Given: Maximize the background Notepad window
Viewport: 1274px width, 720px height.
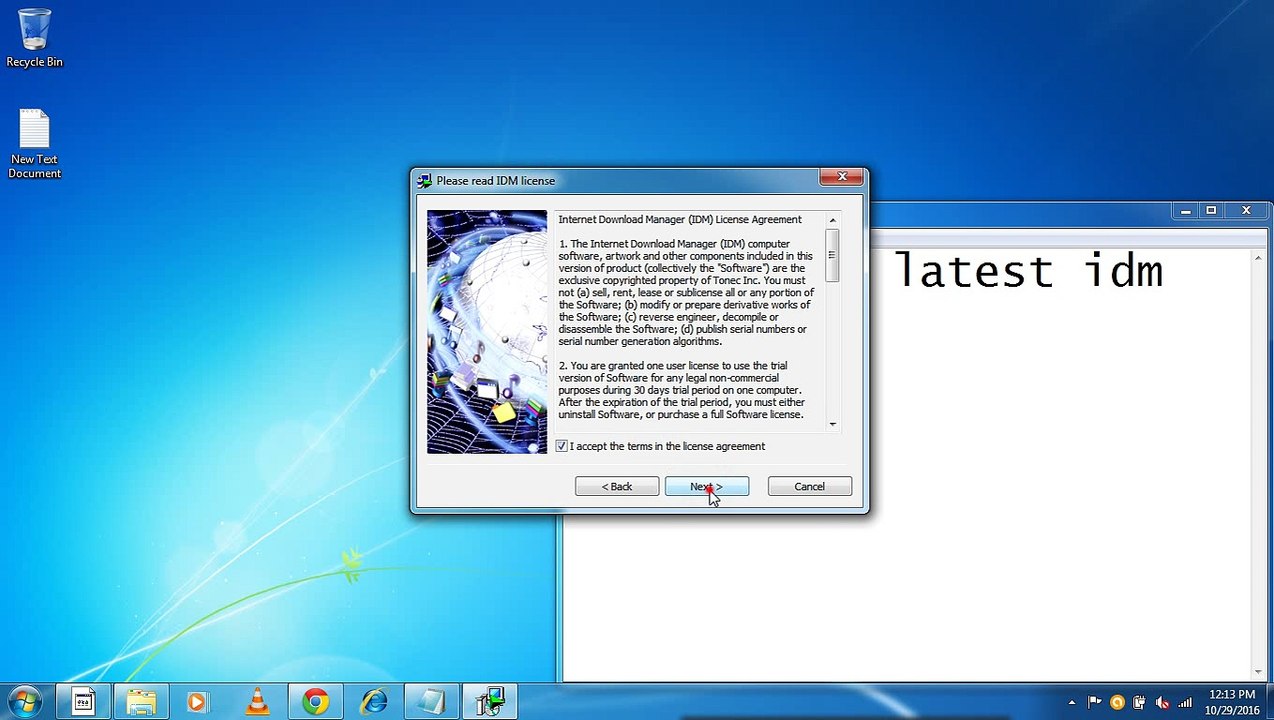Looking at the screenshot, I should tap(1211, 210).
